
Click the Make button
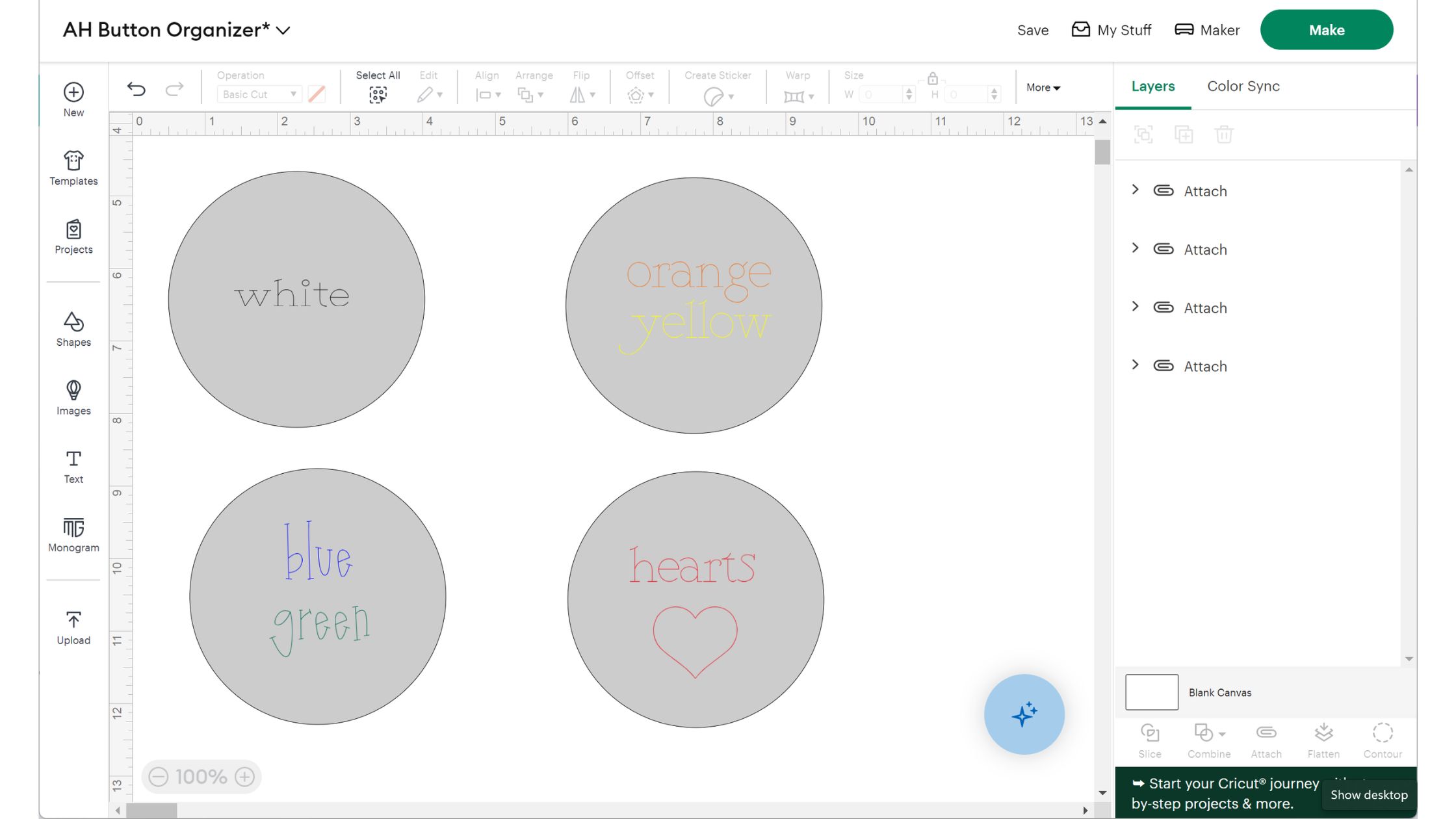[x=1326, y=29]
